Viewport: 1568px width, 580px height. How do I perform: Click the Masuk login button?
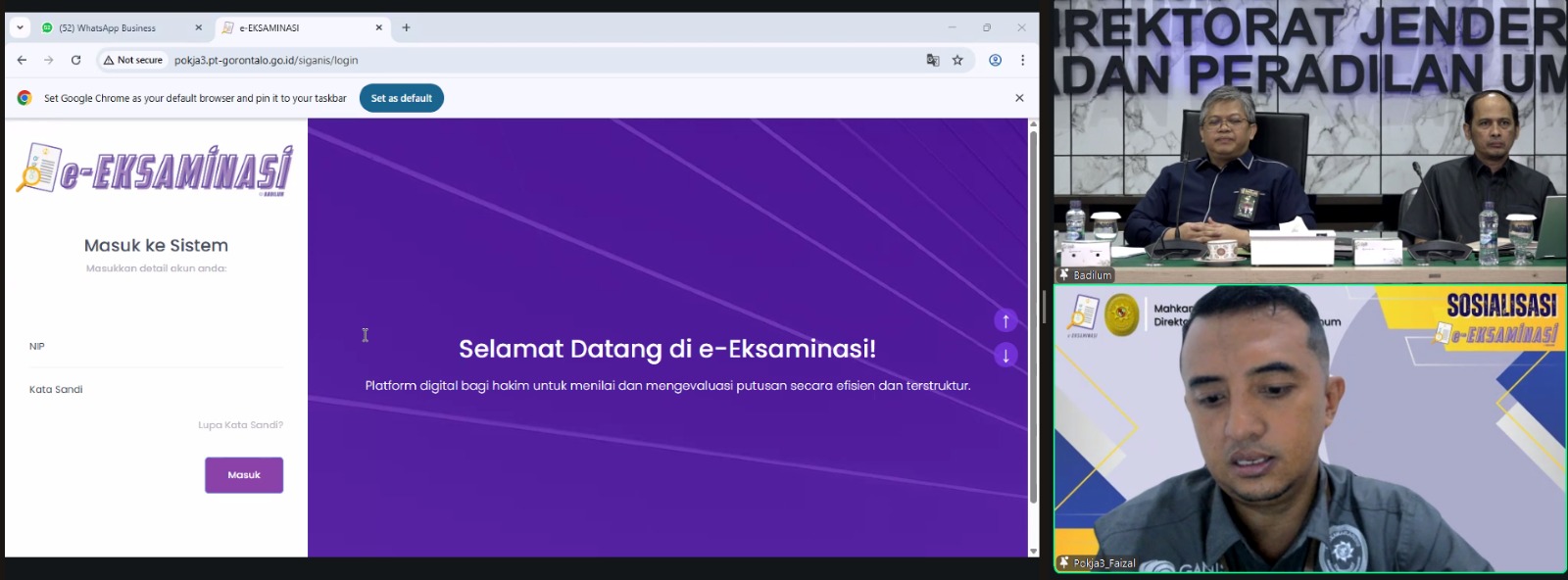244,475
